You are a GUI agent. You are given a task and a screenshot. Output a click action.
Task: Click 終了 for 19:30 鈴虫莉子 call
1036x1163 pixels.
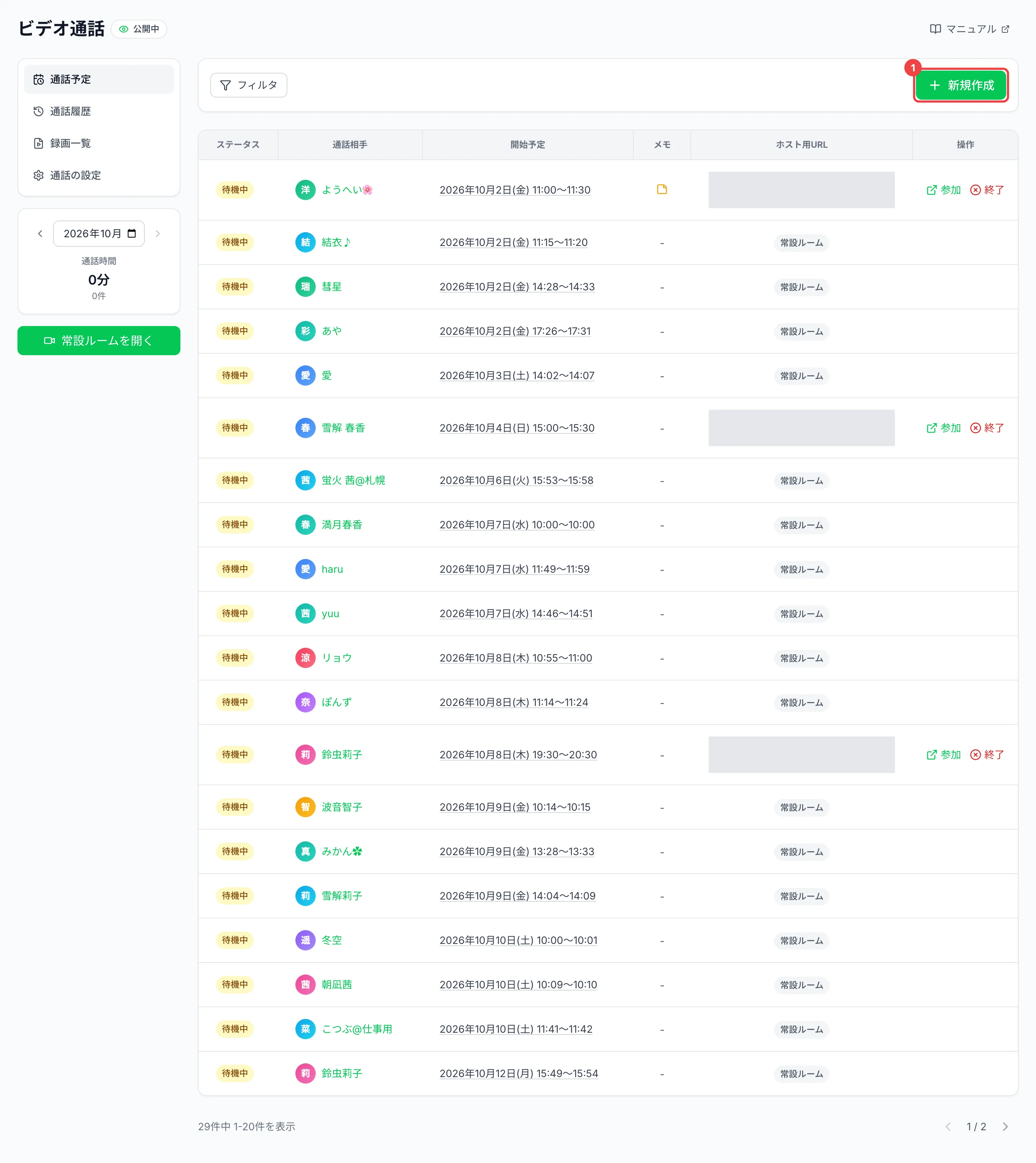point(987,755)
